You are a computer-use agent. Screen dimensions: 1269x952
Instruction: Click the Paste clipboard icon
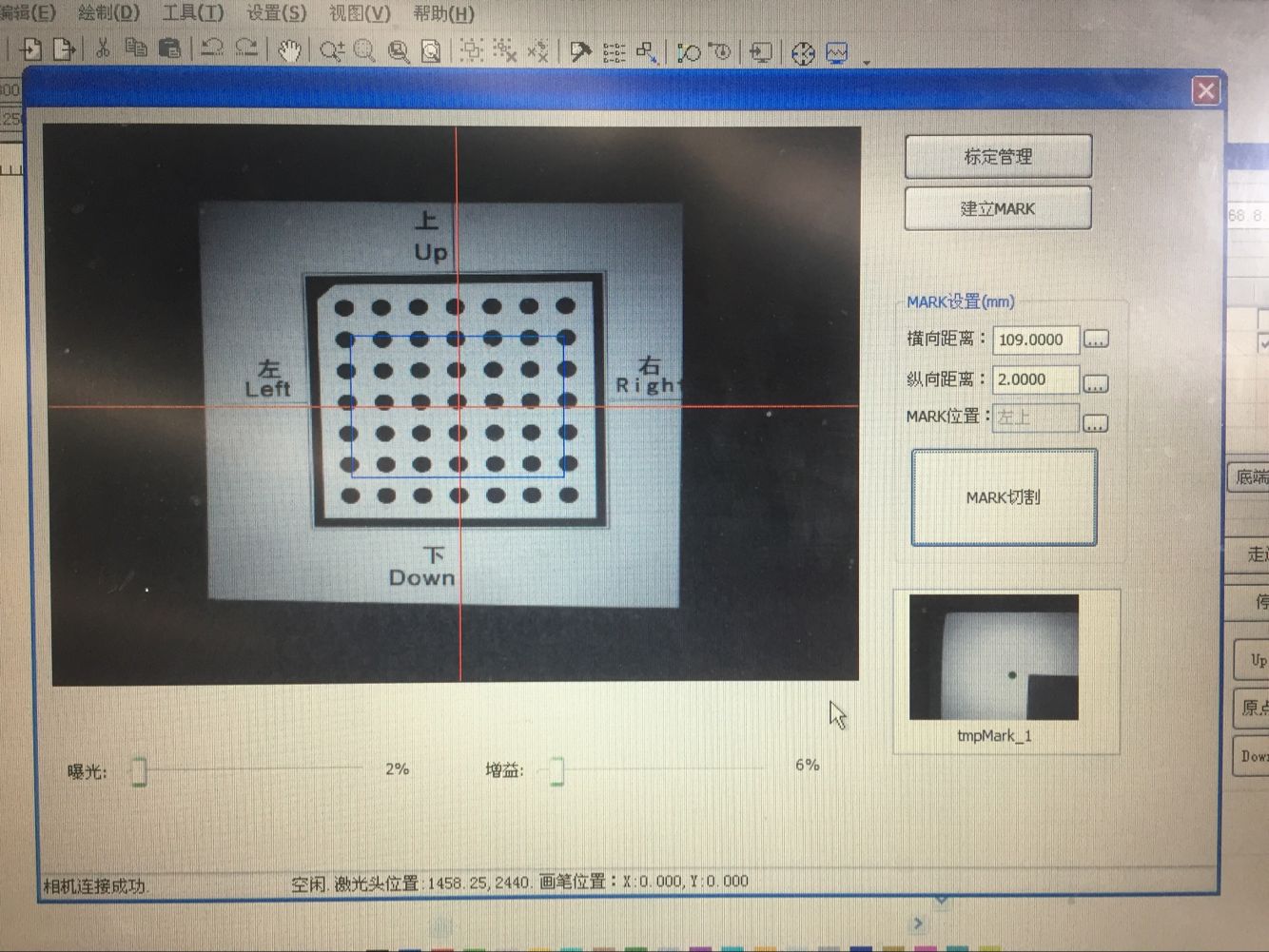coord(169,49)
